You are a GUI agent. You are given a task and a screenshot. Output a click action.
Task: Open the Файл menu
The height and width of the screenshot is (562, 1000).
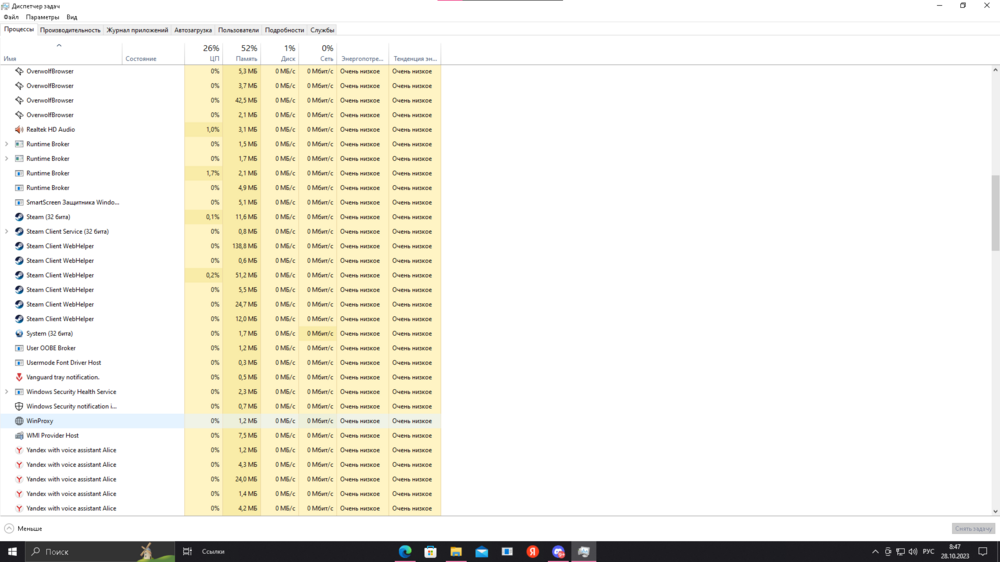[11, 17]
